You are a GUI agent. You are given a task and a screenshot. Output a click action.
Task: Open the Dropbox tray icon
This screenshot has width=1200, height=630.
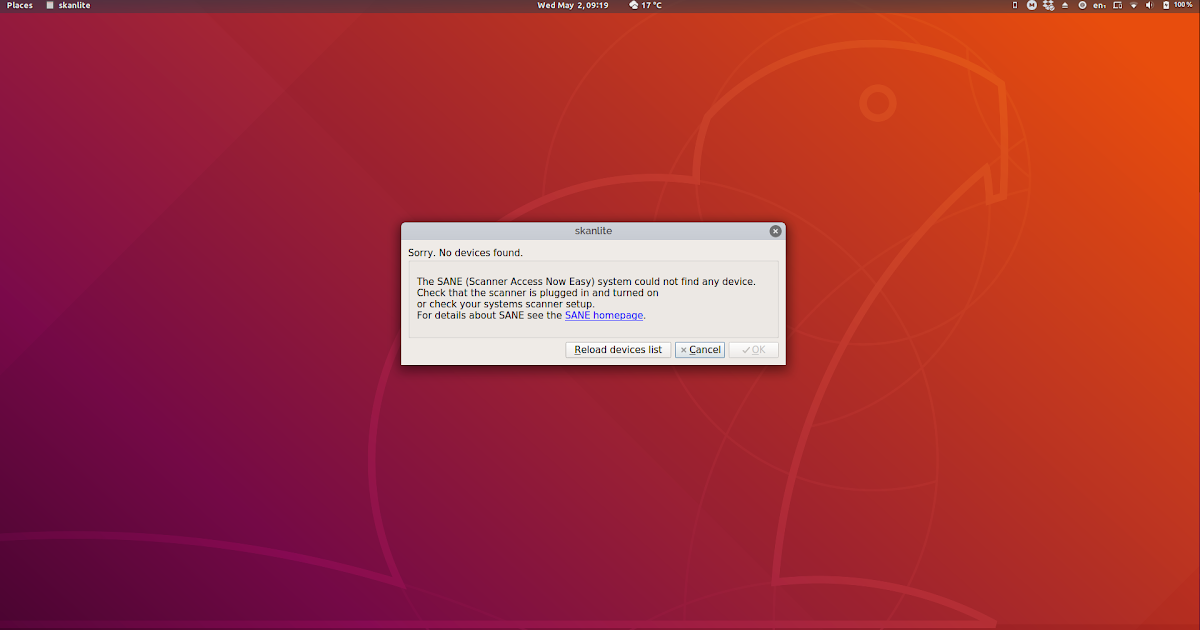pos(1048,5)
